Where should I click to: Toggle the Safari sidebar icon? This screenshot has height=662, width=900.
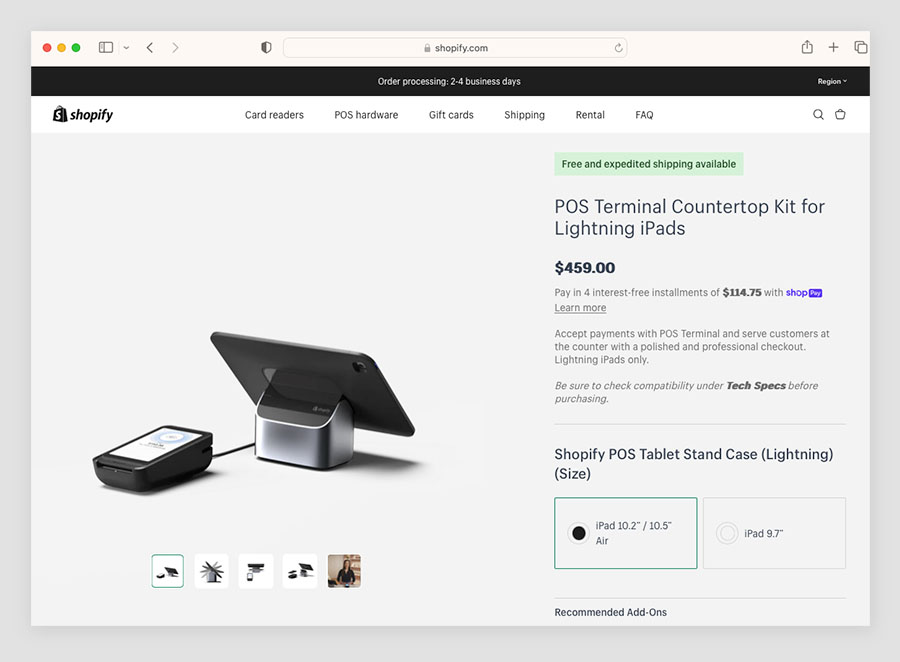click(x=106, y=48)
